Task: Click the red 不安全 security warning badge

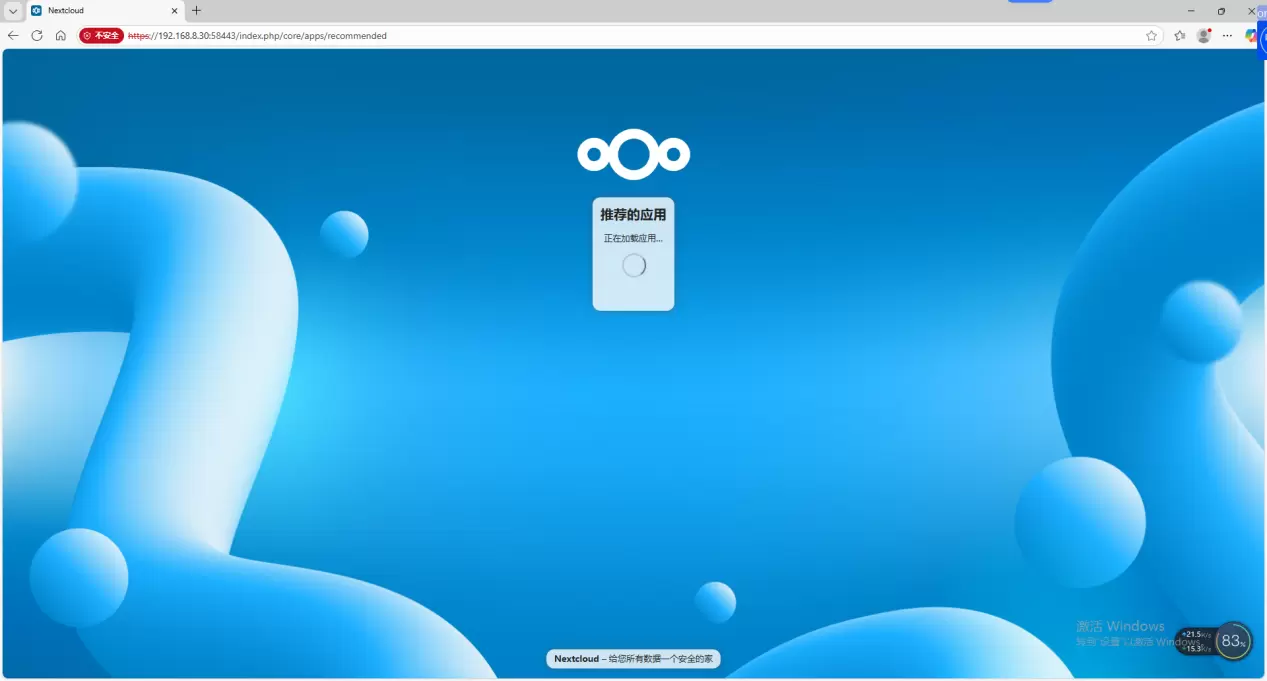Action: pos(101,35)
